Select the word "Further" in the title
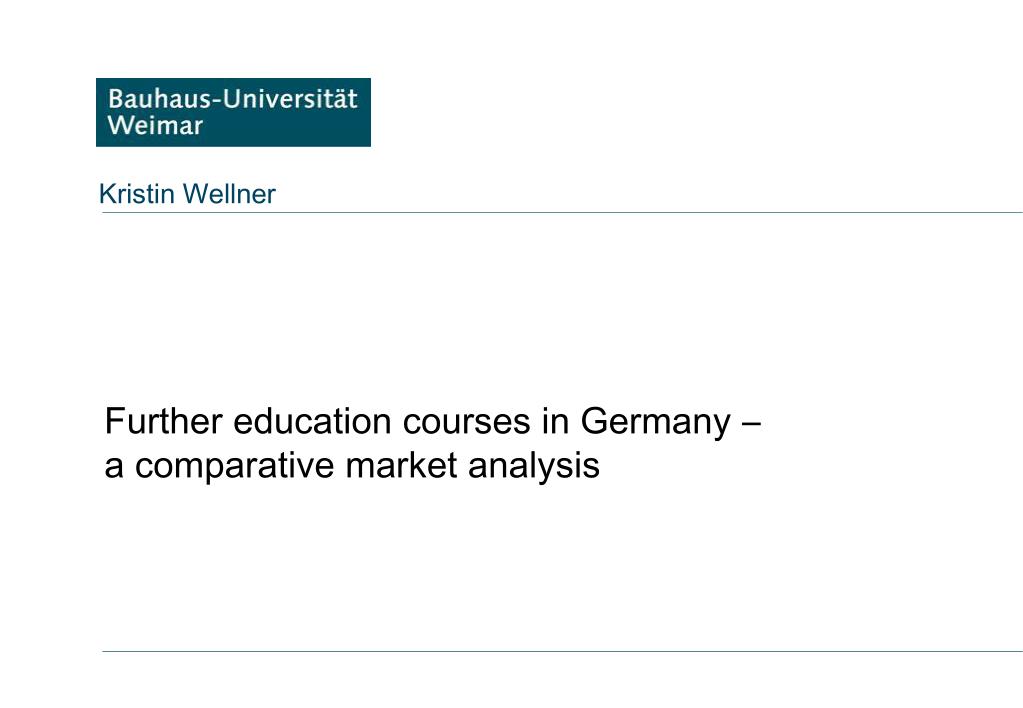The height and width of the screenshot is (708, 1023). coord(164,421)
